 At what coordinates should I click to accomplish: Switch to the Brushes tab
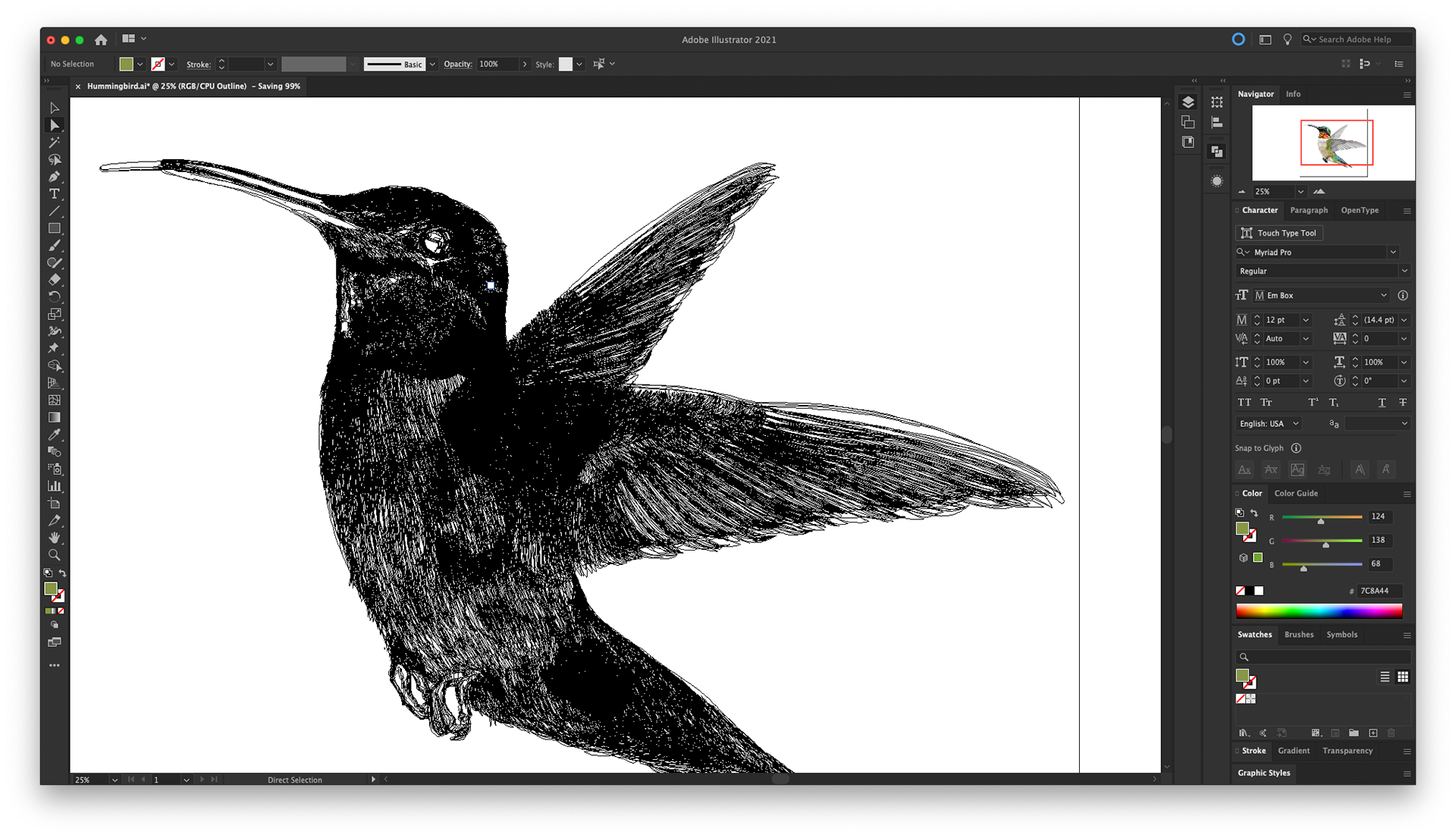[1298, 635]
